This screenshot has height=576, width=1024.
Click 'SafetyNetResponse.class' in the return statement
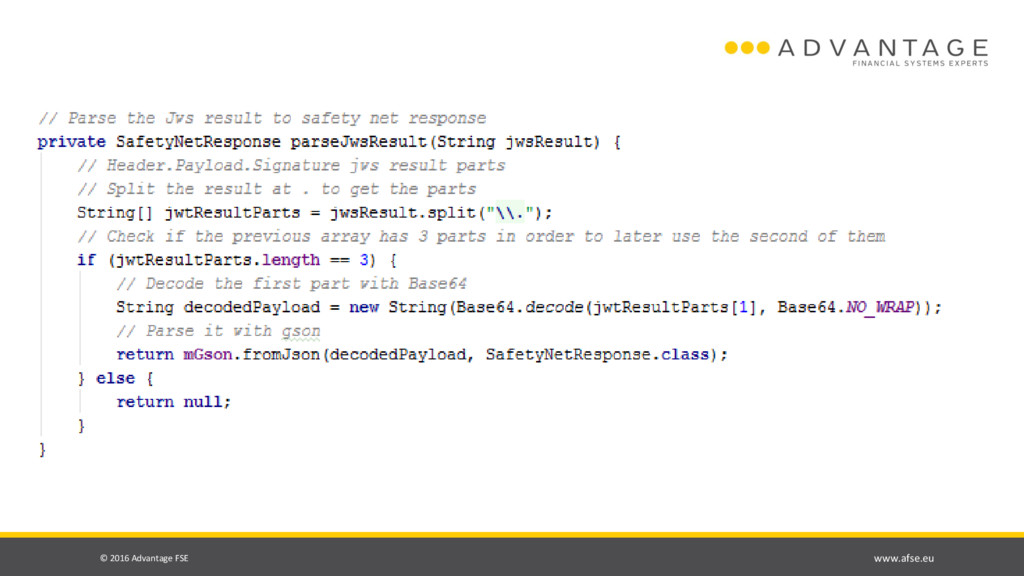click(598, 355)
